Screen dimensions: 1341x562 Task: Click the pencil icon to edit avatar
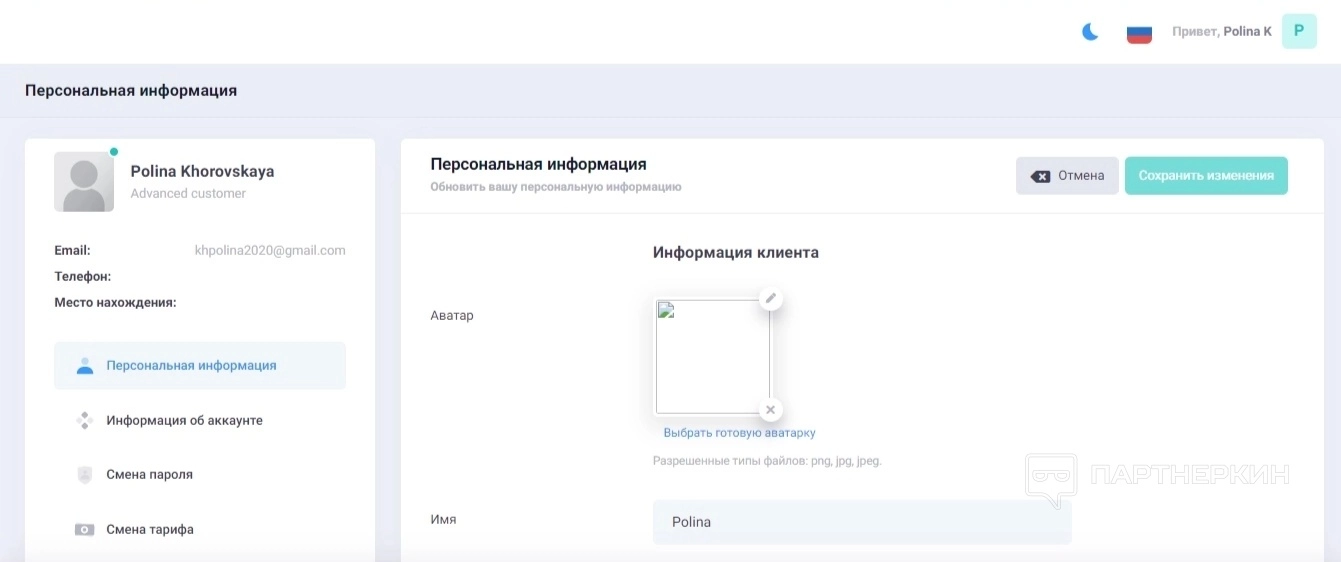(x=770, y=298)
